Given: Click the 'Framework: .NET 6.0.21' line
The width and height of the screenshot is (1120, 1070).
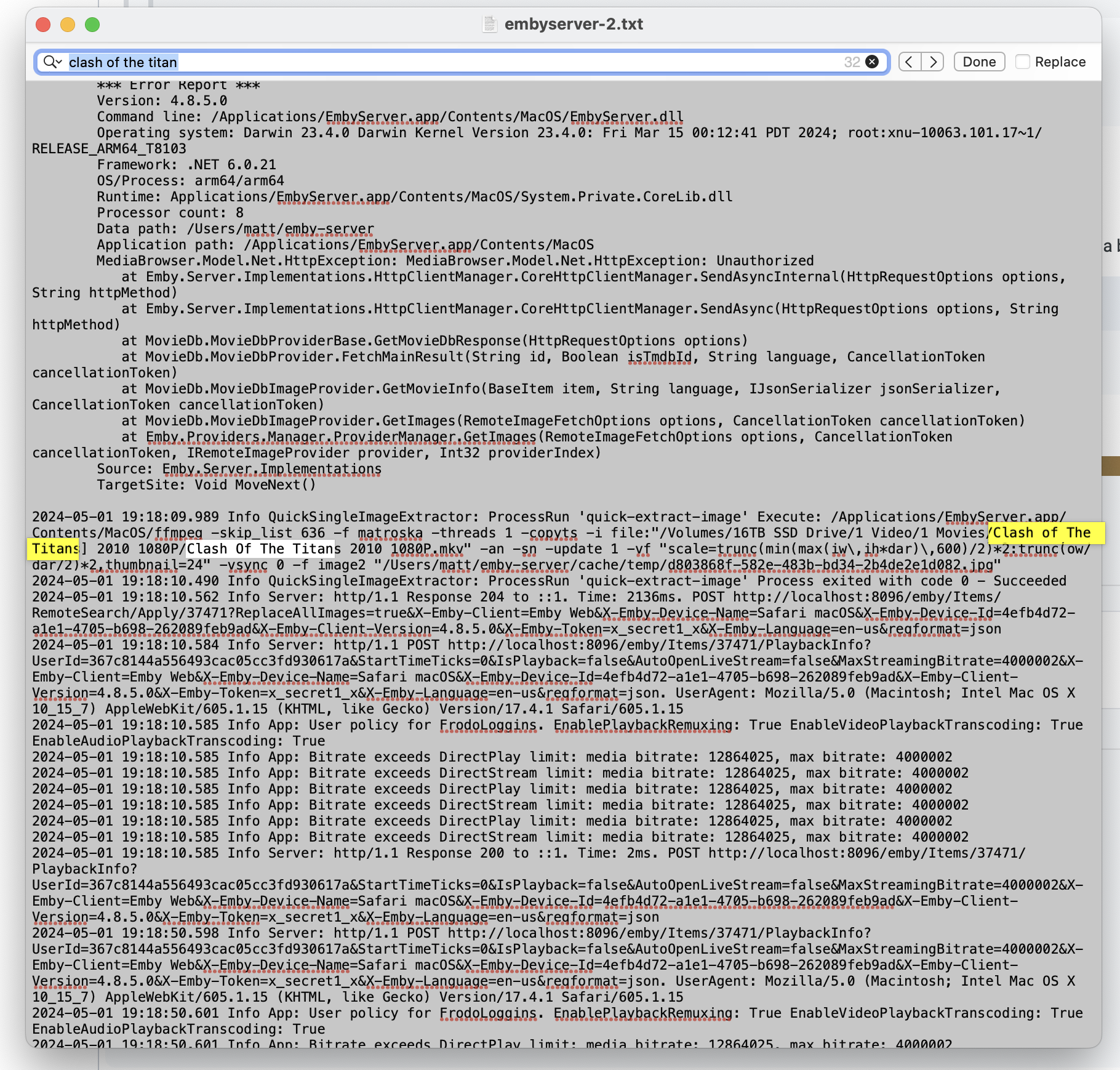Looking at the screenshot, I should (186, 164).
